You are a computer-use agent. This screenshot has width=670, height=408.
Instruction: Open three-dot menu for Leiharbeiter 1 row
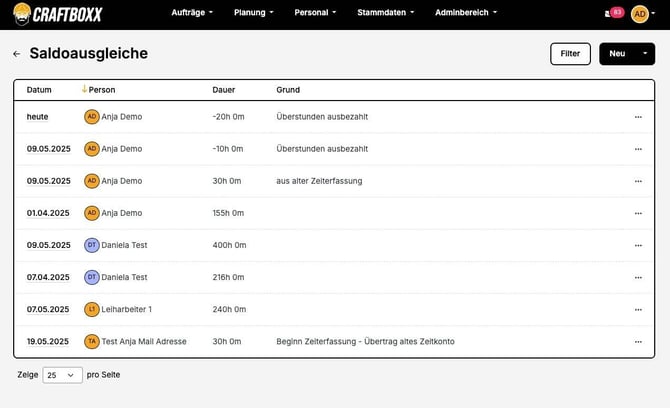[x=638, y=309]
